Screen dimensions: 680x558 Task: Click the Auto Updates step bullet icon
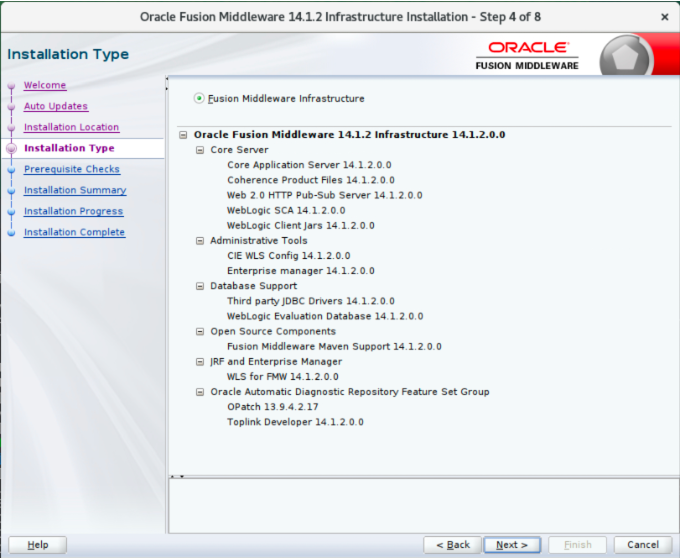point(12,107)
